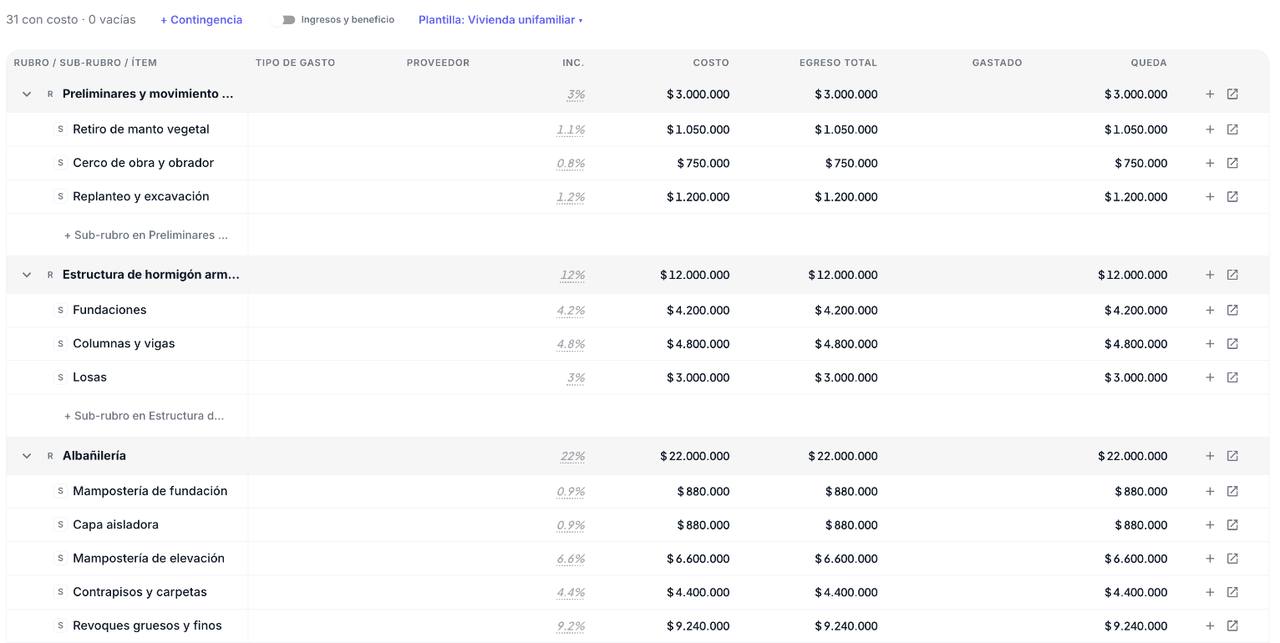Open Fundaciones row detail view
The width and height of the screenshot is (1280, 643).
click(x=1232, y=310)
